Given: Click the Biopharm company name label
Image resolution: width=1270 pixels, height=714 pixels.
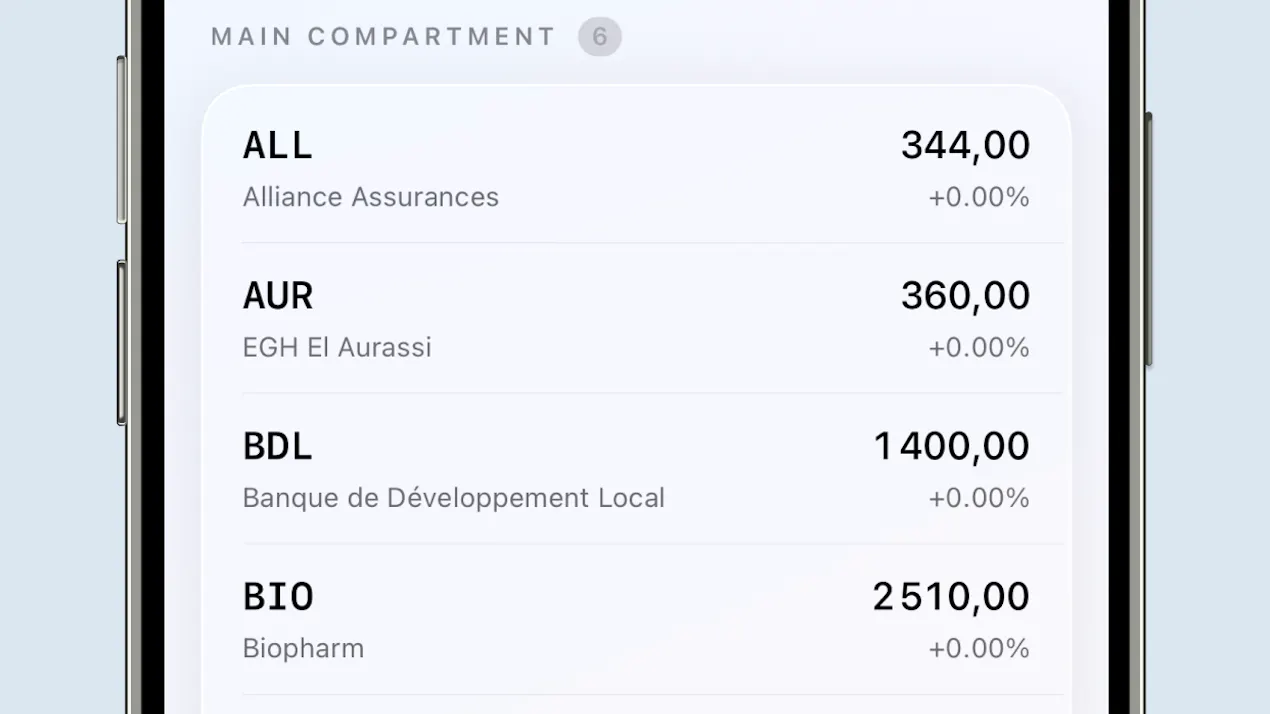Looking at the screenshot, I should 303,649.
